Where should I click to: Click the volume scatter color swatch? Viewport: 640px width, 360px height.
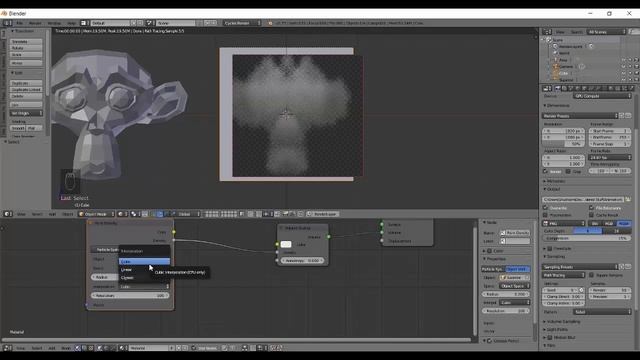click(286, 244)
